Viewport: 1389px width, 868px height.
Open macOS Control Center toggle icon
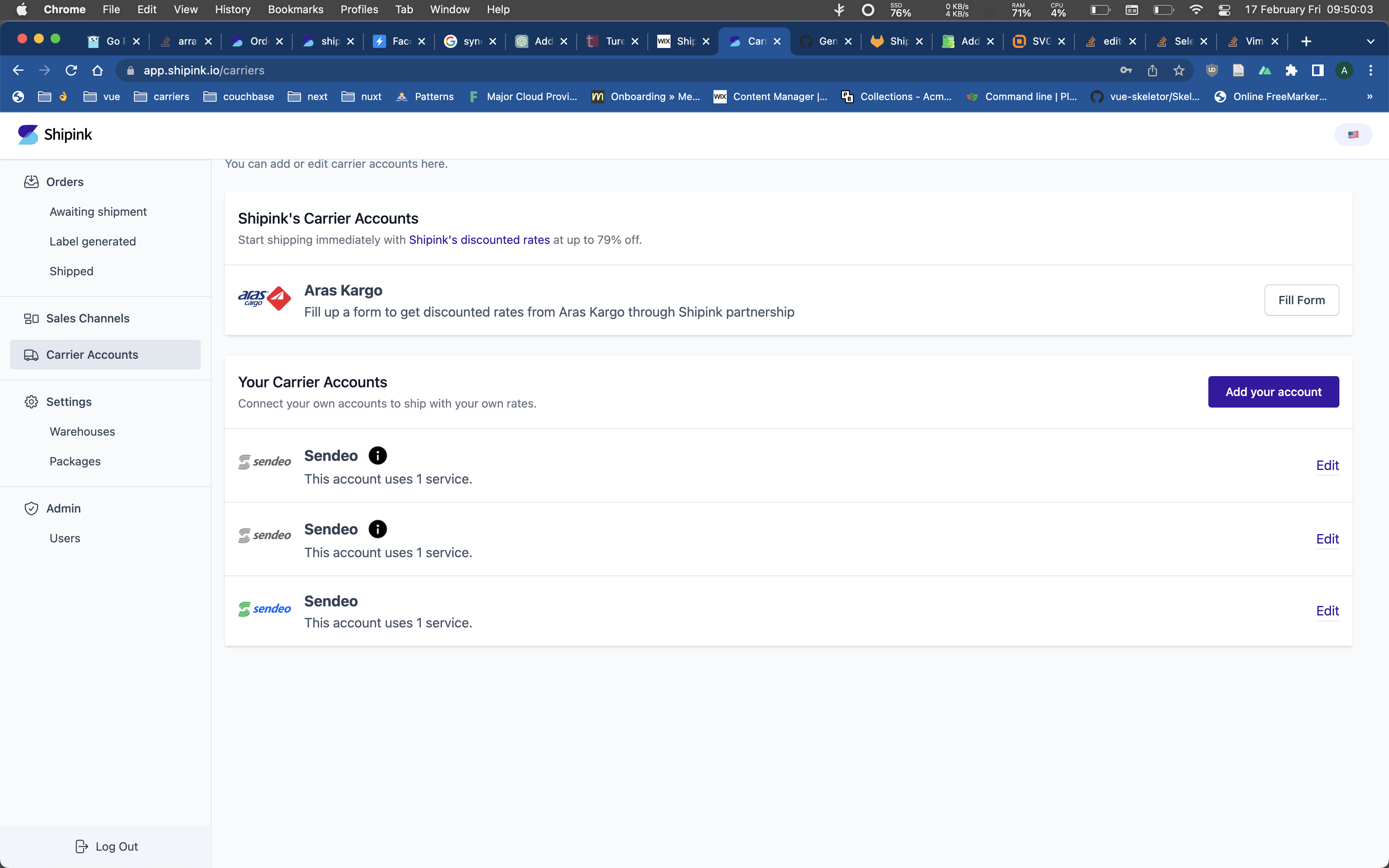click(1224, 10)
